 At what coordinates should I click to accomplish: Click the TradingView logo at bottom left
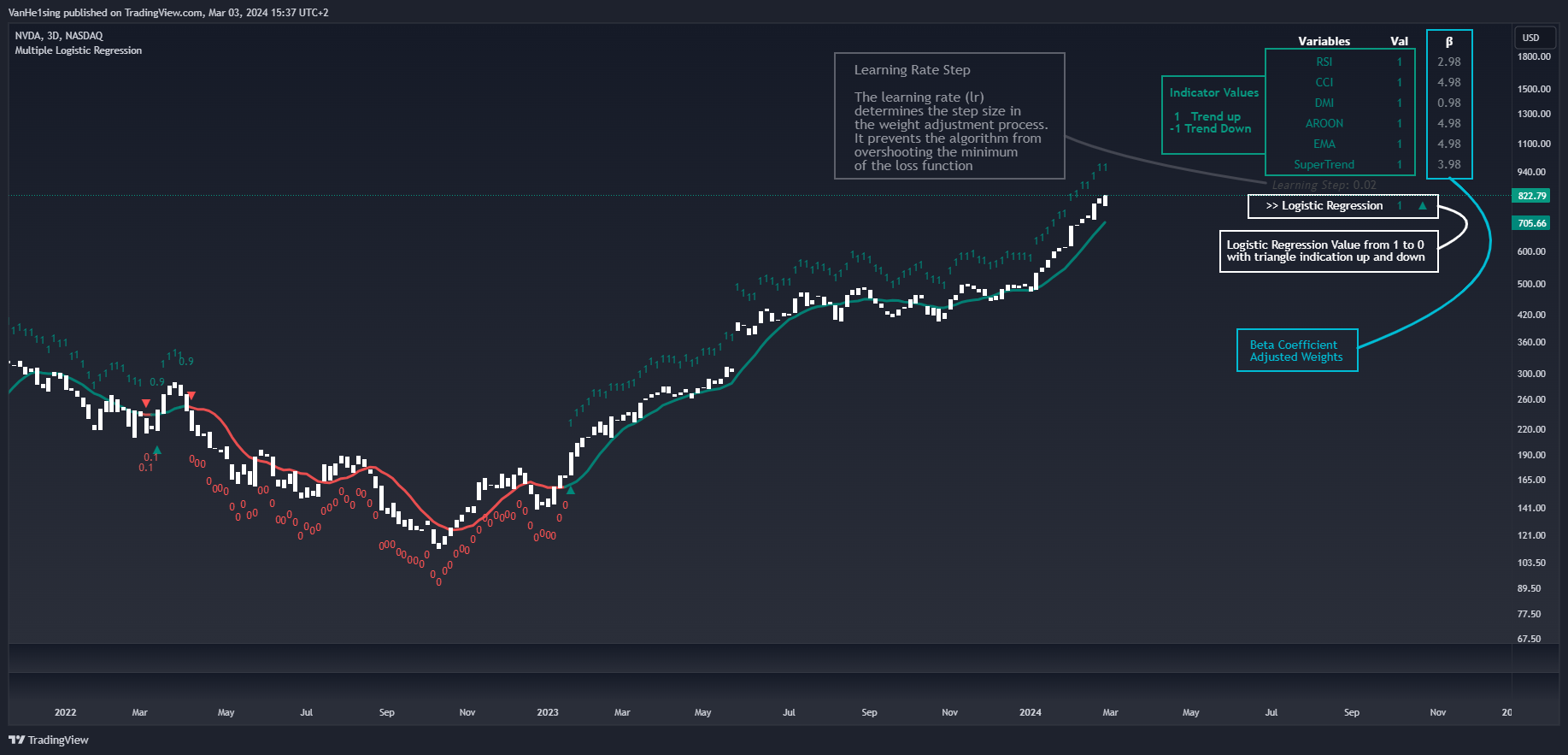click(x=49, y=740)
